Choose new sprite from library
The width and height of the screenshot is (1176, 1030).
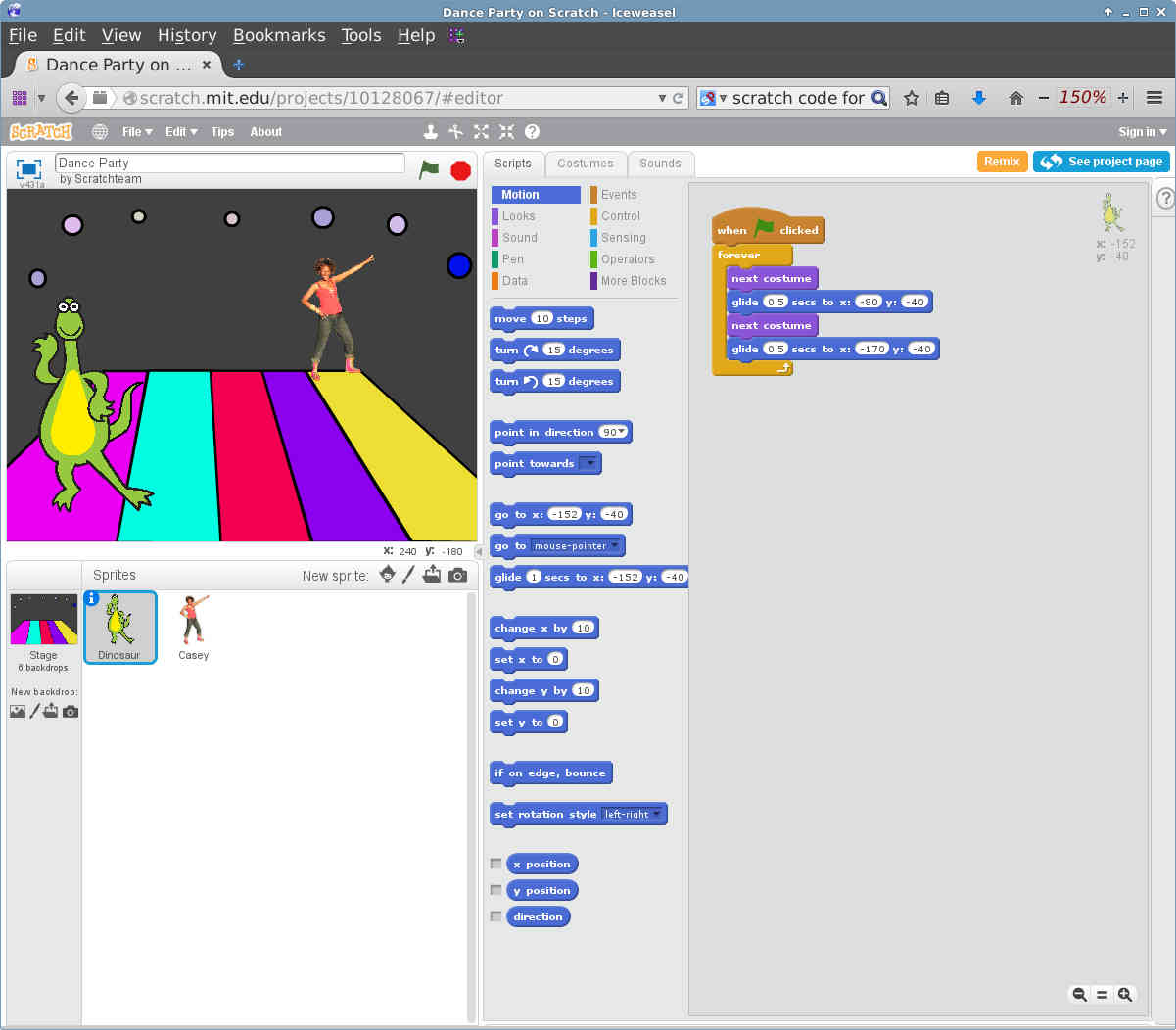click(388, 575)
